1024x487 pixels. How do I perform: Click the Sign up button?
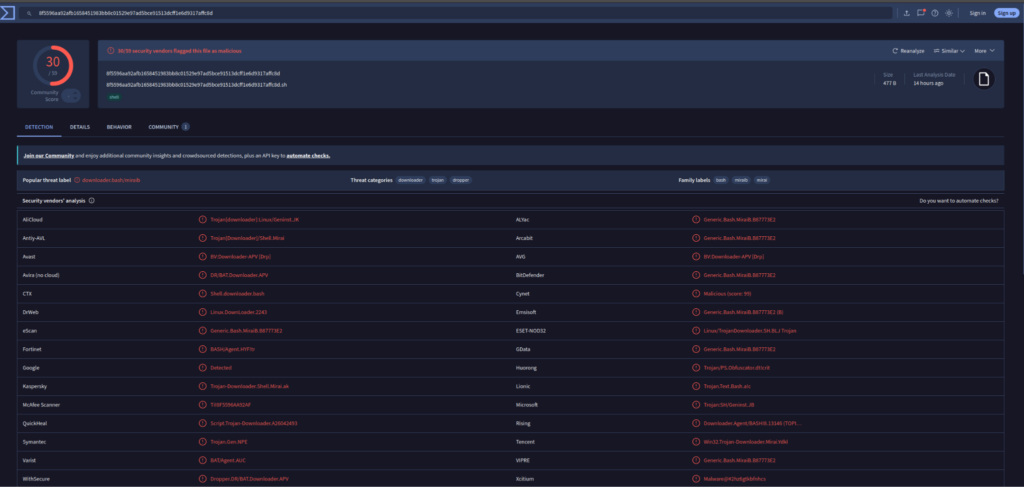[1006, 13]
